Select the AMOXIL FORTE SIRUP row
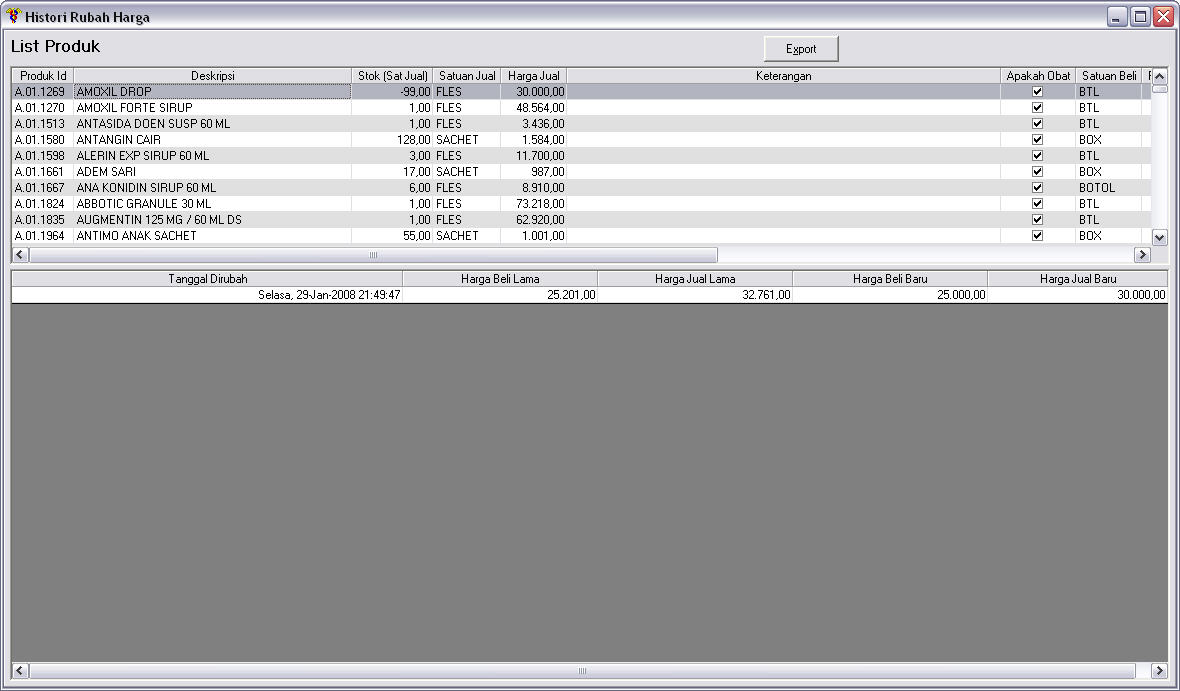 click(x=582, y=108)
